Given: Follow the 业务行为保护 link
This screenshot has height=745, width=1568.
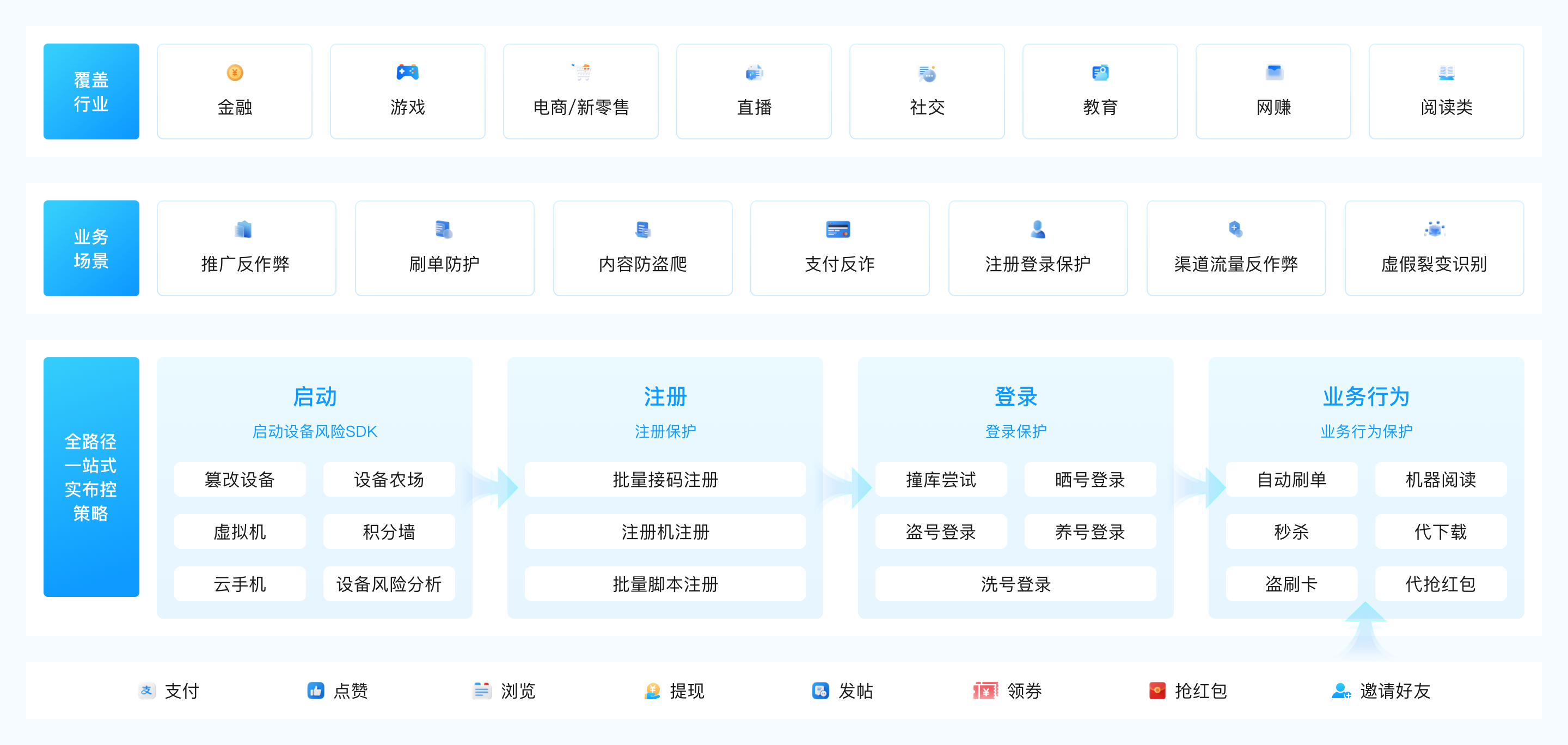Looking at the screenshot, I should tap(1367, 431).
